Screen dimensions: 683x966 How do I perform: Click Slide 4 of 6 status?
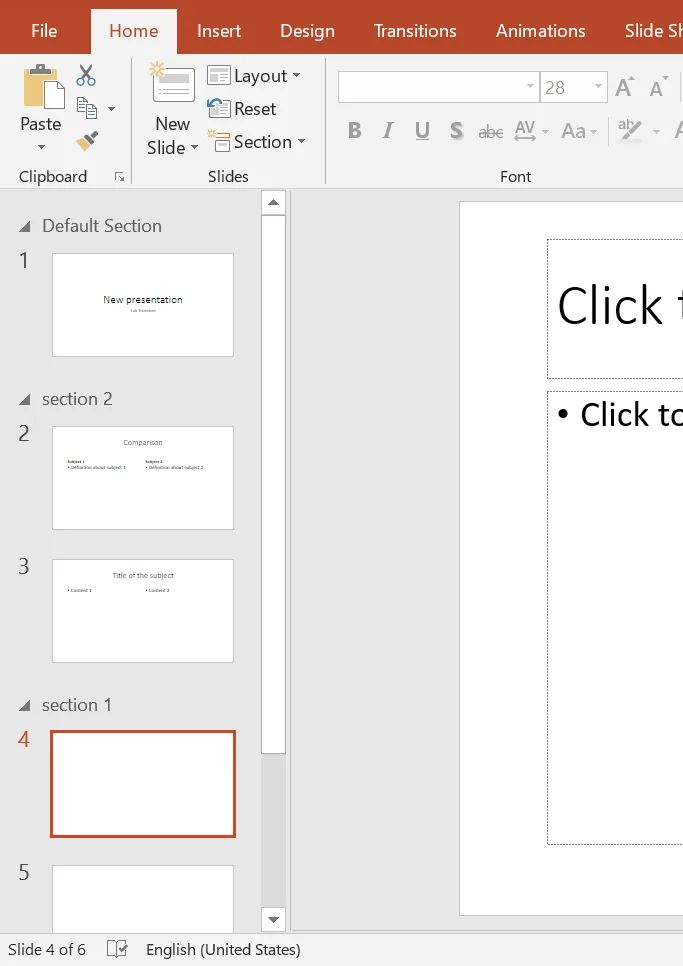[x=47, y=949]
